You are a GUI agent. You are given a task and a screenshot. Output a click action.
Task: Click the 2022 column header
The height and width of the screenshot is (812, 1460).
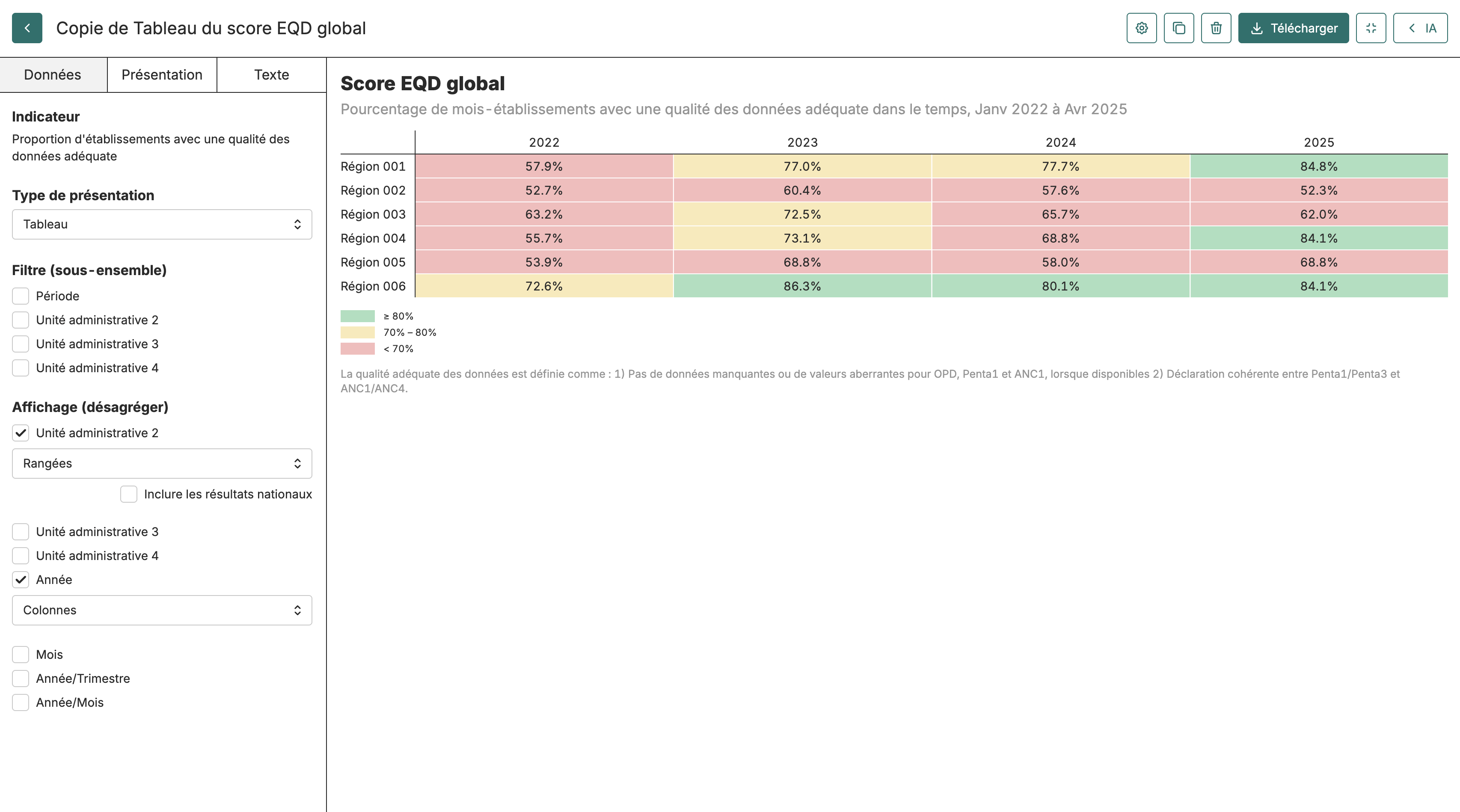pyautogui.click(x=544, y=142)
